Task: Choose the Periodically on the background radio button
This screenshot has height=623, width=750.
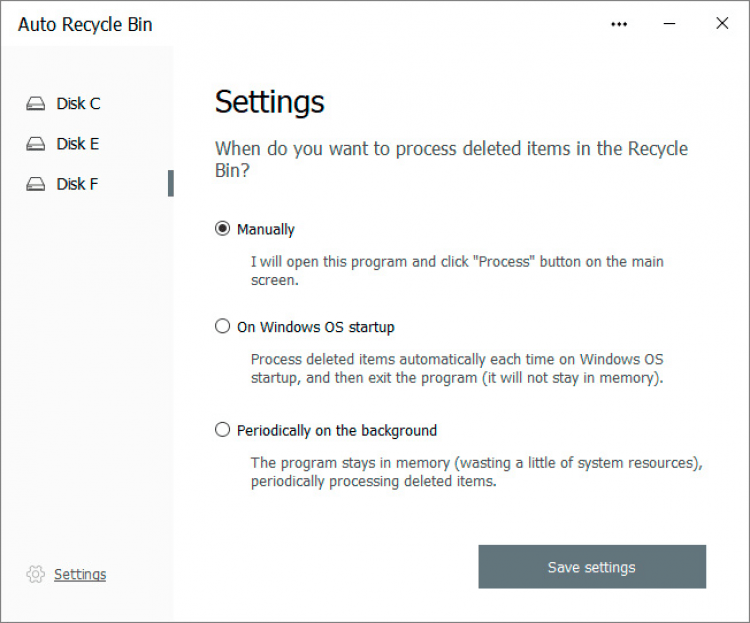Action: tap(223, 430)
